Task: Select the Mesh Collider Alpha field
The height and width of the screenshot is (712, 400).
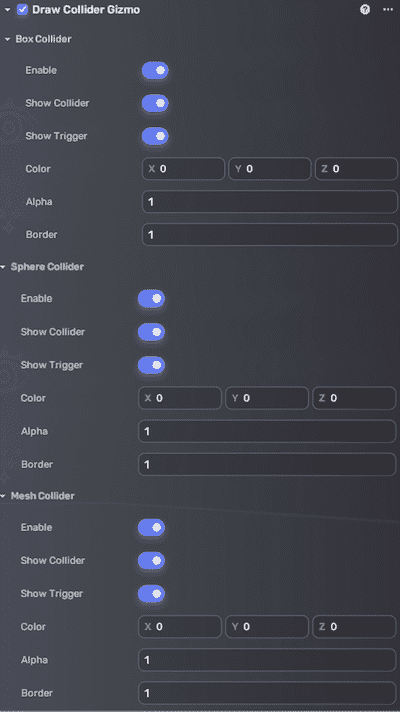Action: 267,660
